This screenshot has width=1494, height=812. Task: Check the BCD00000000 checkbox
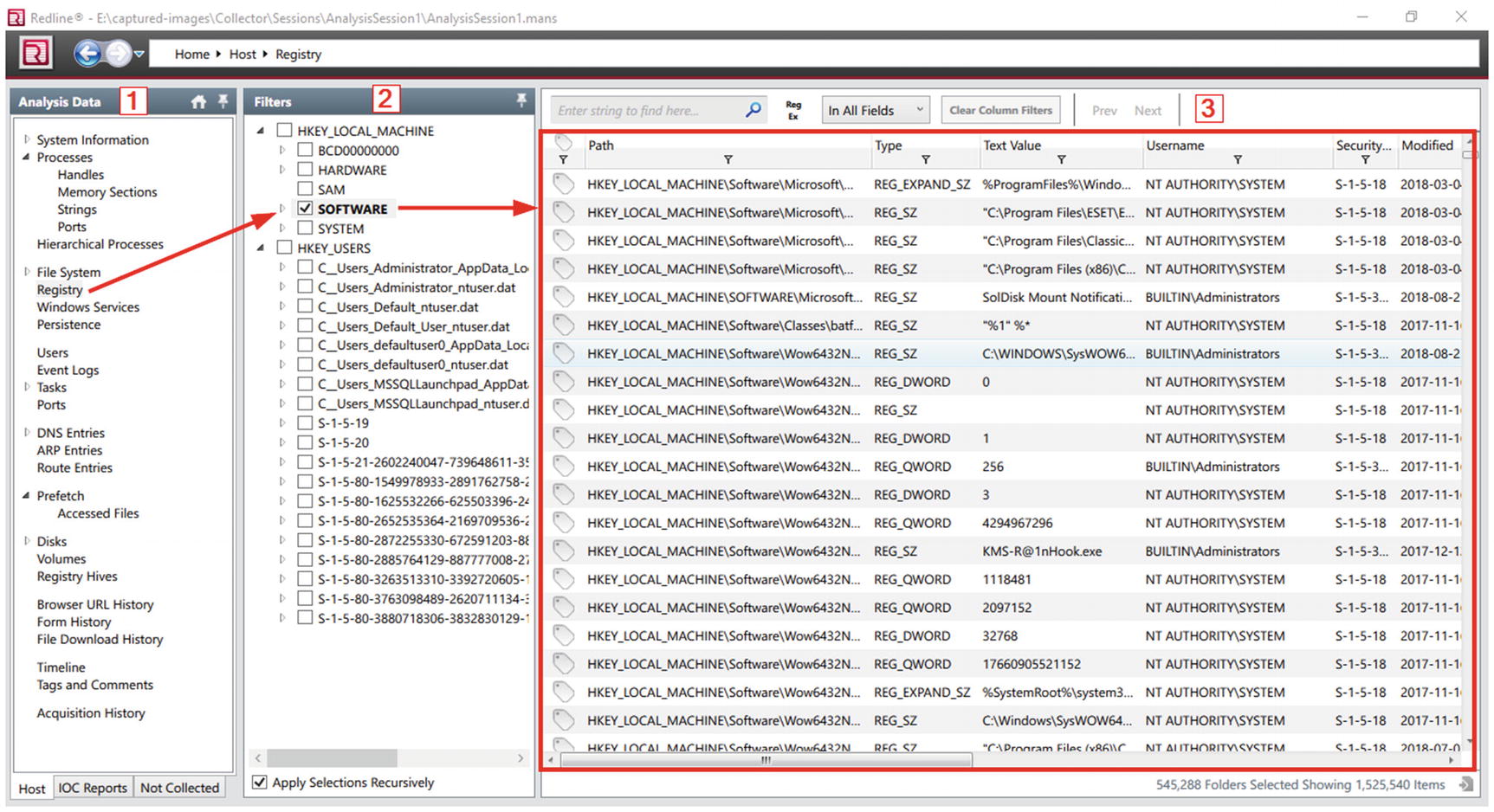tap(305, 150)
